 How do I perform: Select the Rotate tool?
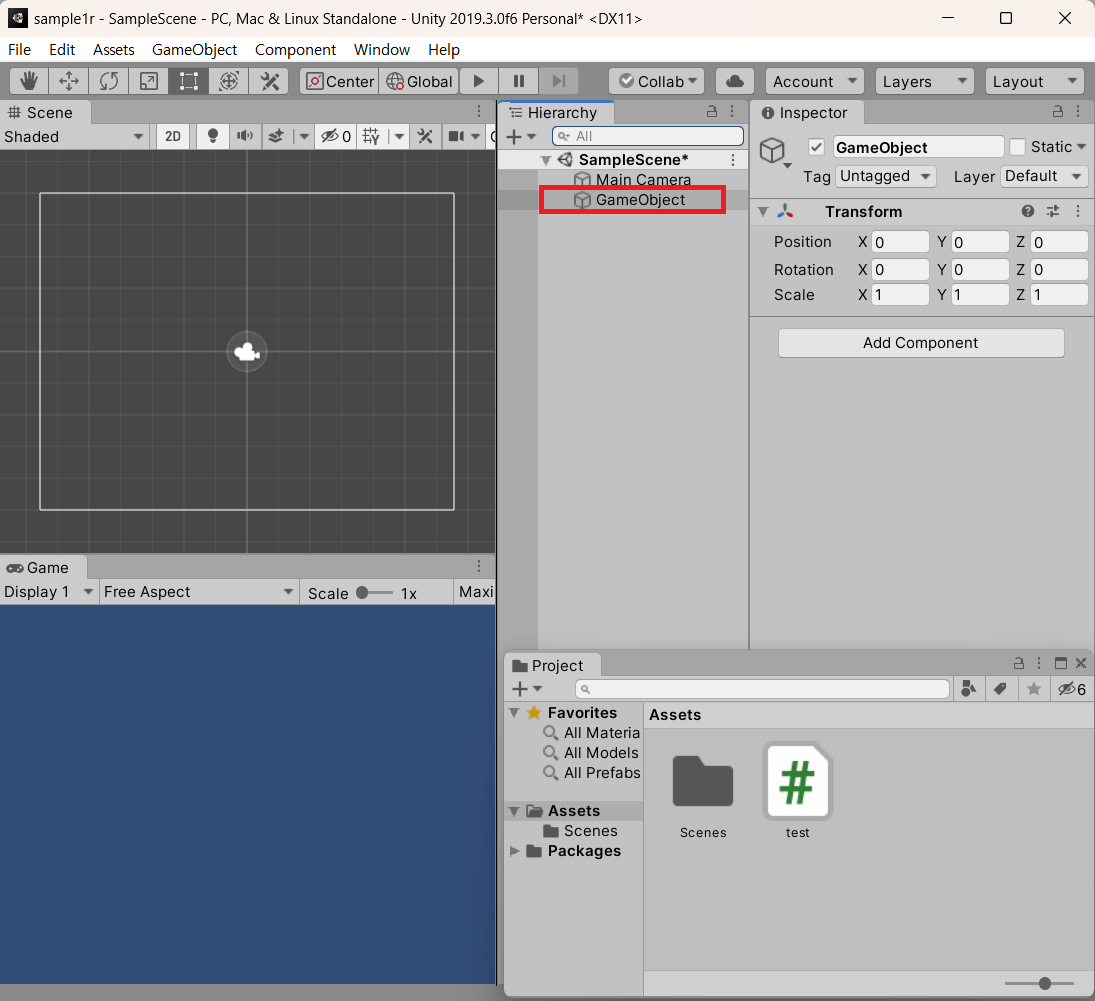tap(108, 81)
